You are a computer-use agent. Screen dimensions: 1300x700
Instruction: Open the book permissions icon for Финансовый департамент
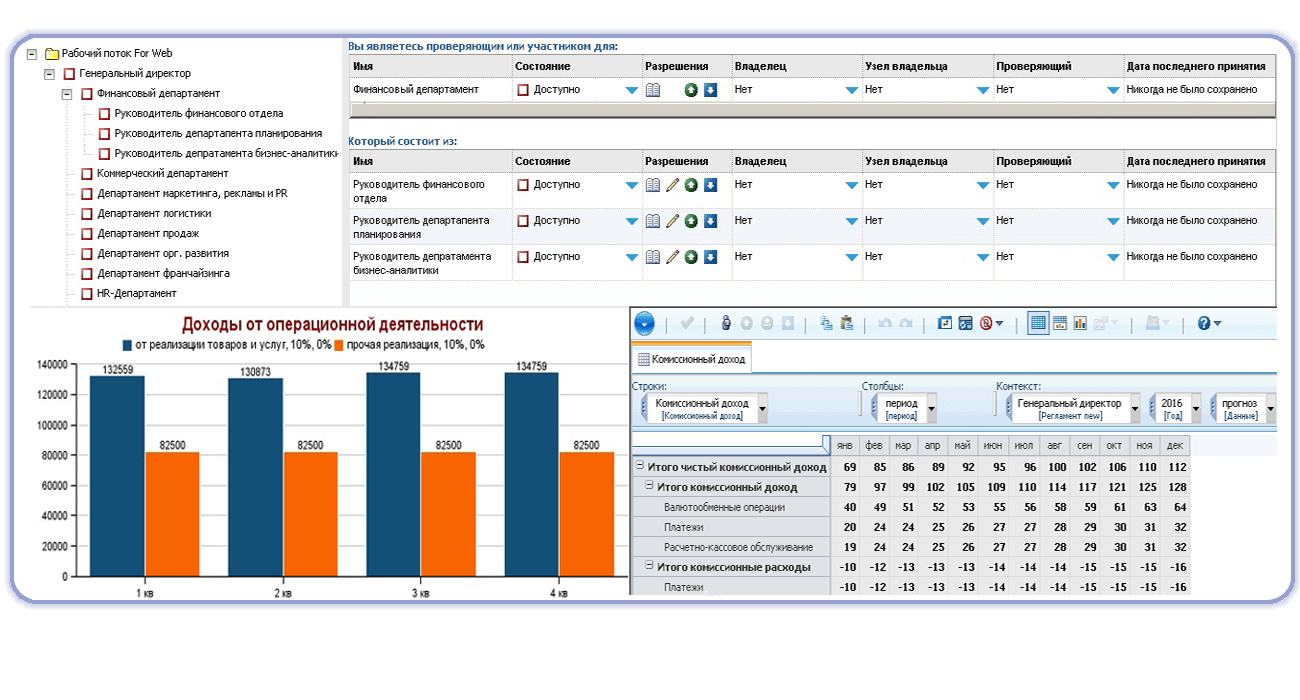pos(653,90)
